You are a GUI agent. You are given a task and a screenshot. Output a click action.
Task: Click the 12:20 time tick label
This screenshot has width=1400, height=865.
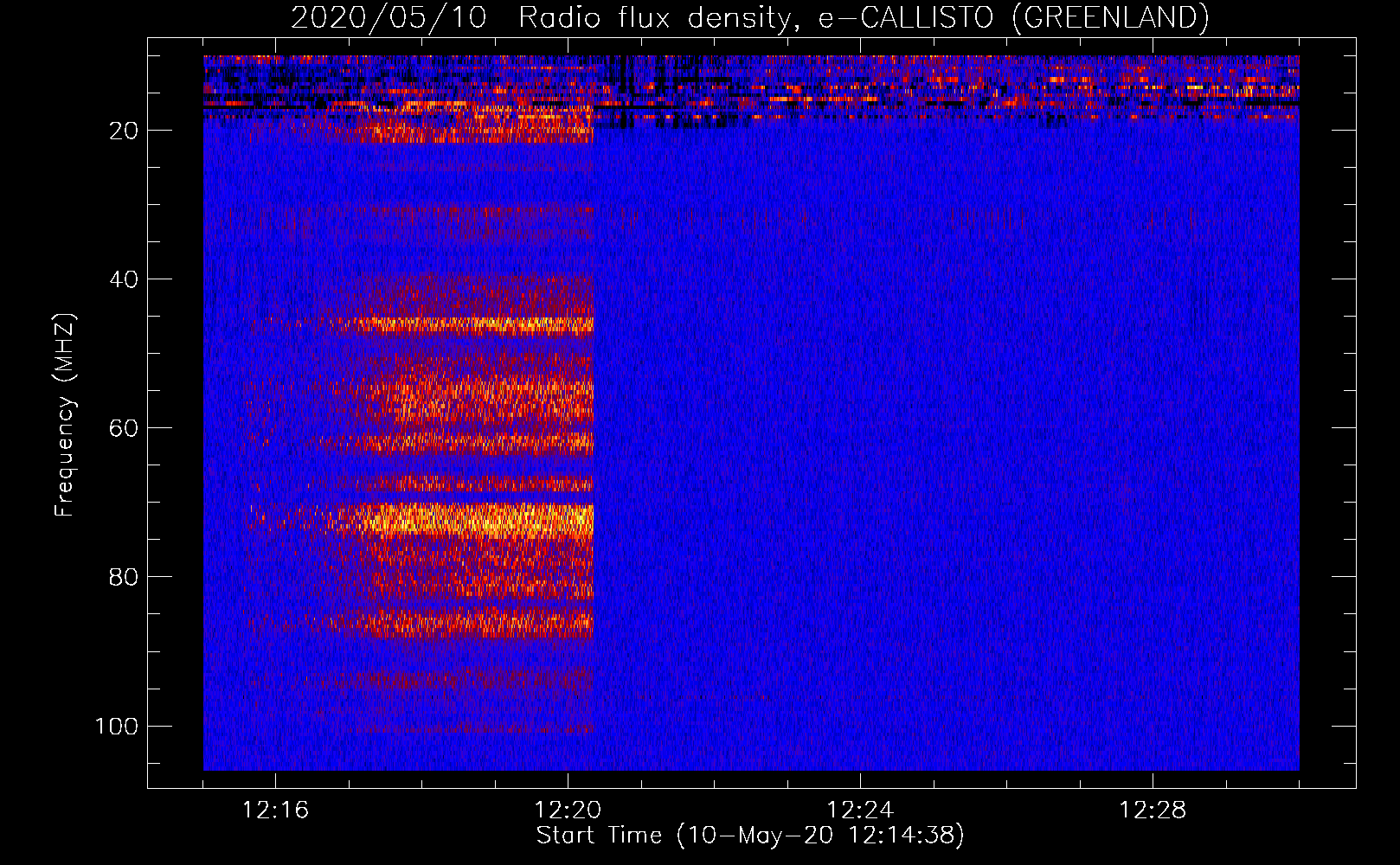click(568, 811)
